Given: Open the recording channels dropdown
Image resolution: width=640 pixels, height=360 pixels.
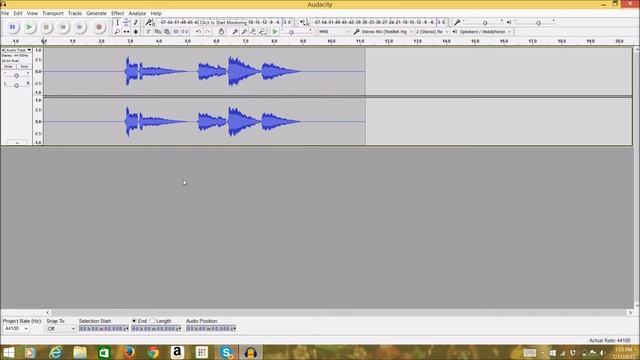Looking at the screenshot, I should click(x=432, y=32).
